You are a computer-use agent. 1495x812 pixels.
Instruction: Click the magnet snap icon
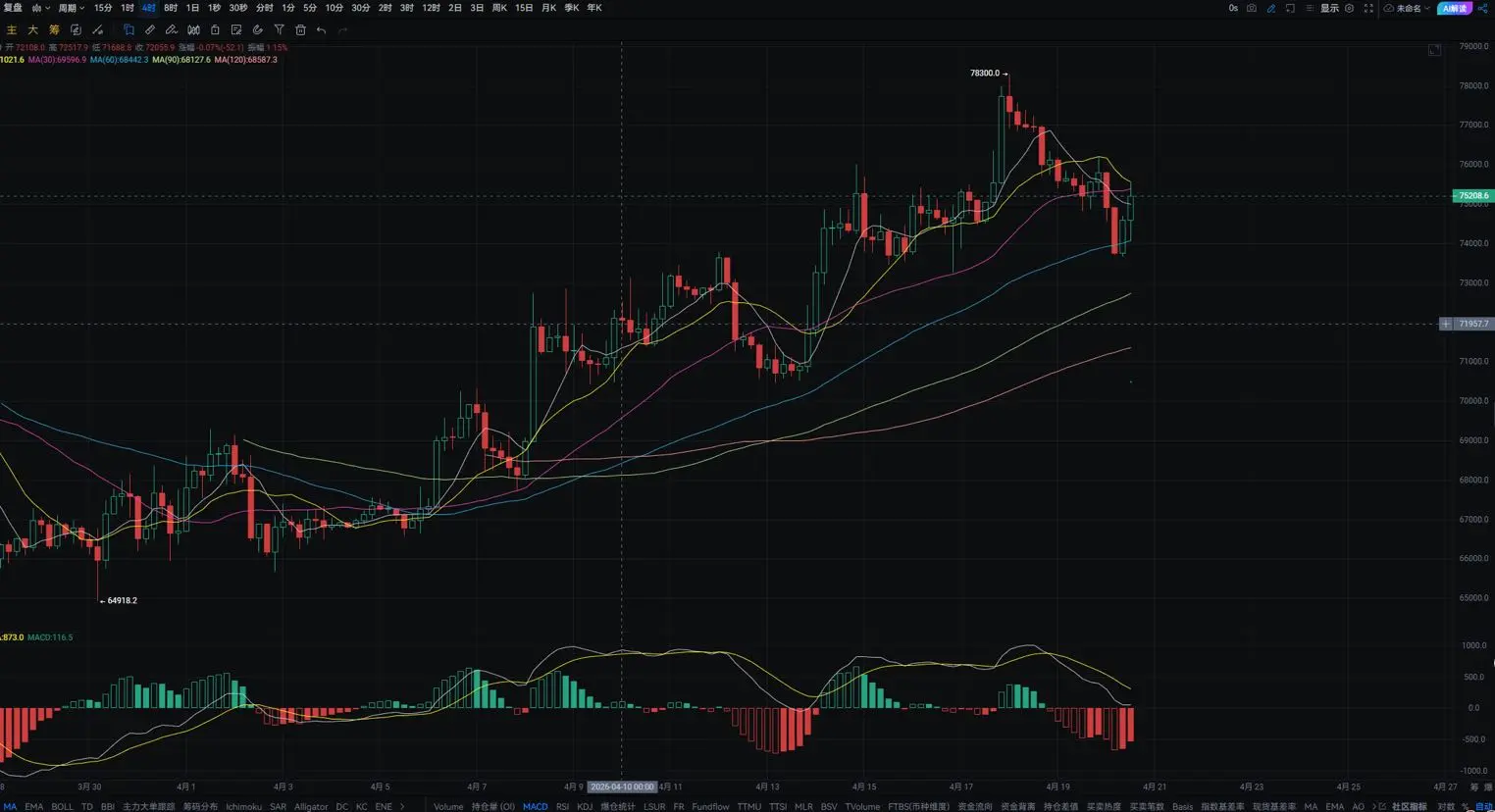tap(258, 30)
